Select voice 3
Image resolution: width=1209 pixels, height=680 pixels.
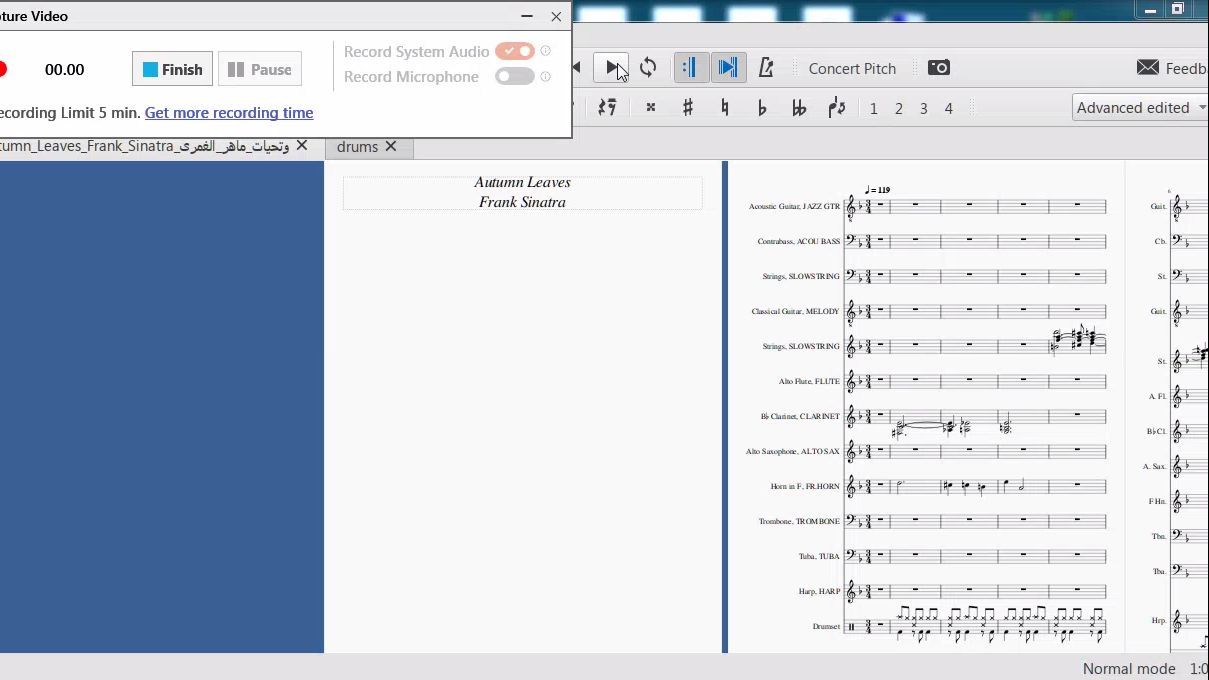click(x=924, y=108)
